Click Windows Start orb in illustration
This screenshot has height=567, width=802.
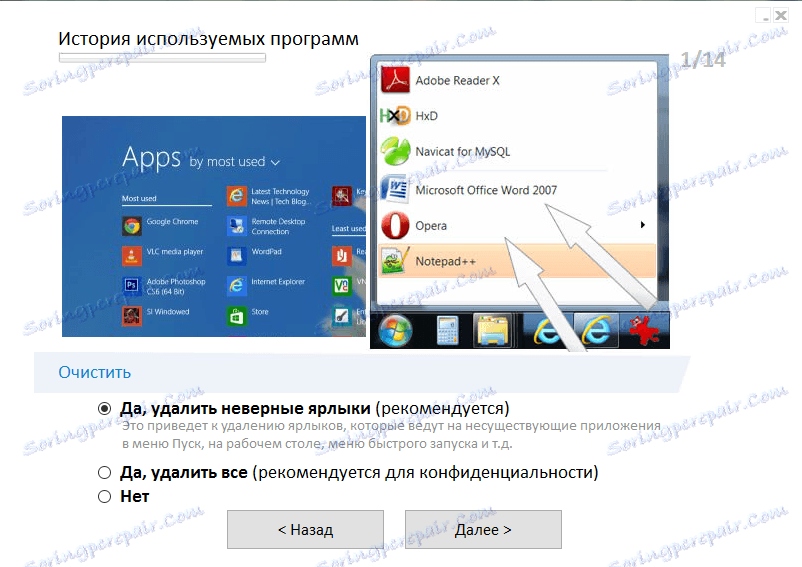(395, 331)
